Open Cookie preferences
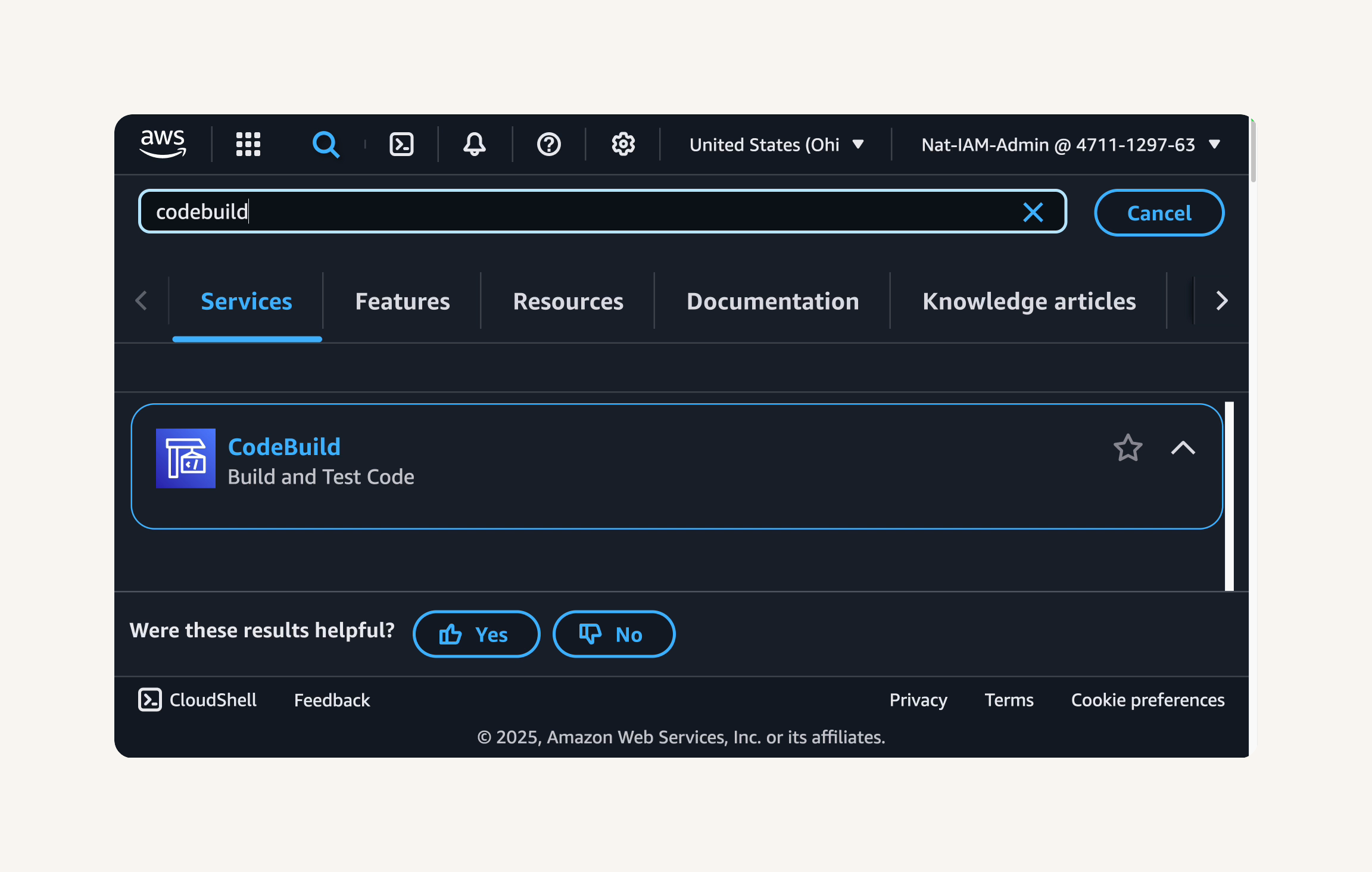The width and height of the screenshot is (1372, 872). coord(1148,700)
